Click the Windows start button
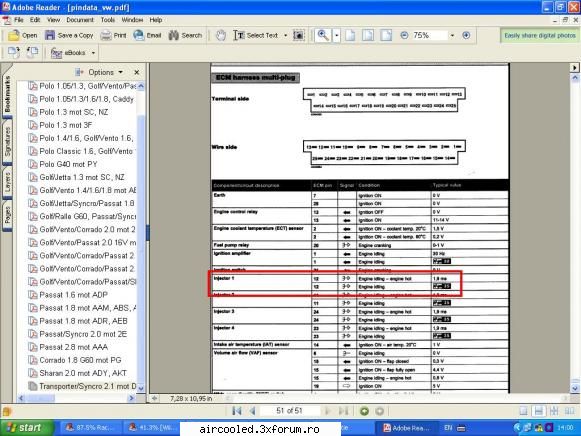 tap(26, 428)
